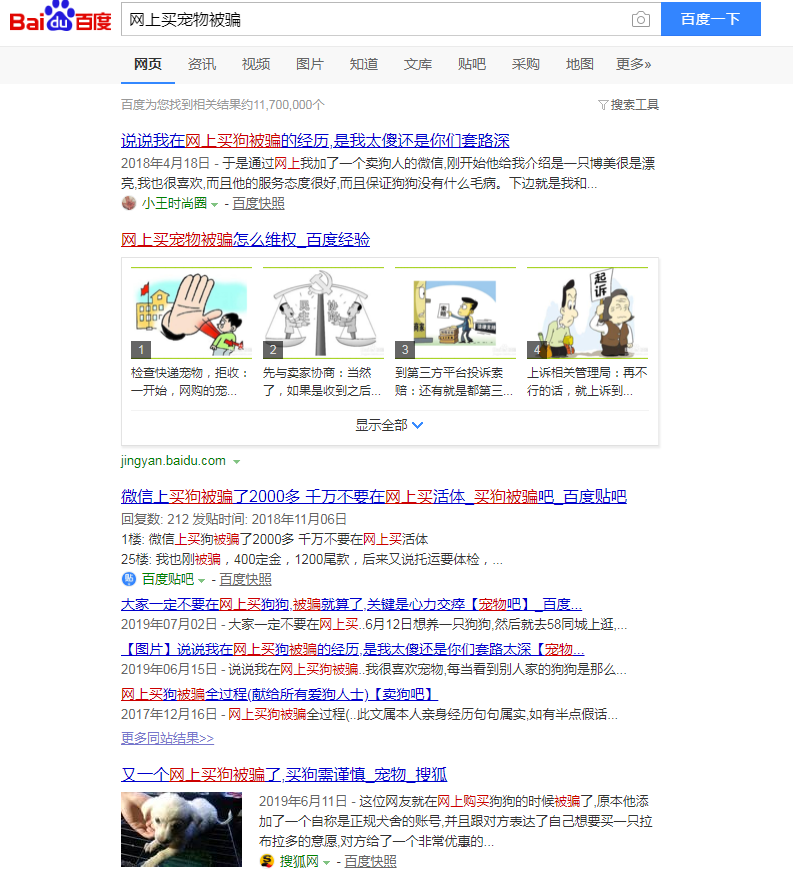Screen dimensions: 793x871
Task: Go to the 贴吧 tab
Action: point(471,64)
